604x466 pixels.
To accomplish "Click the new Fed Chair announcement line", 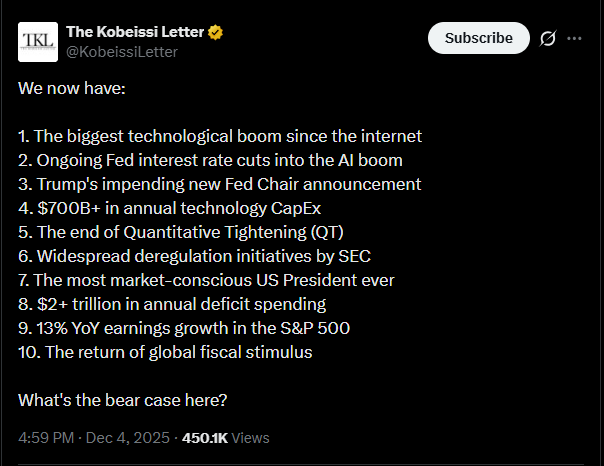I will coord(219,184).
